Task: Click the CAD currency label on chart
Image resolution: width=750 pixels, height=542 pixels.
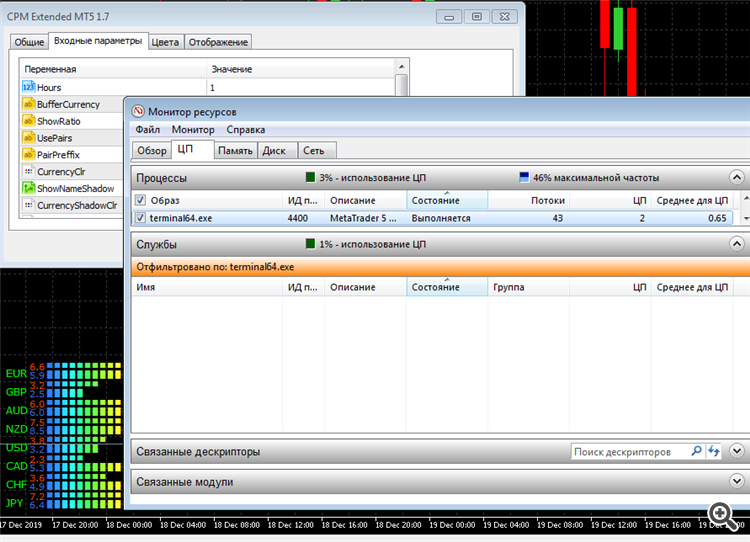Action: (x=16, y=466)
